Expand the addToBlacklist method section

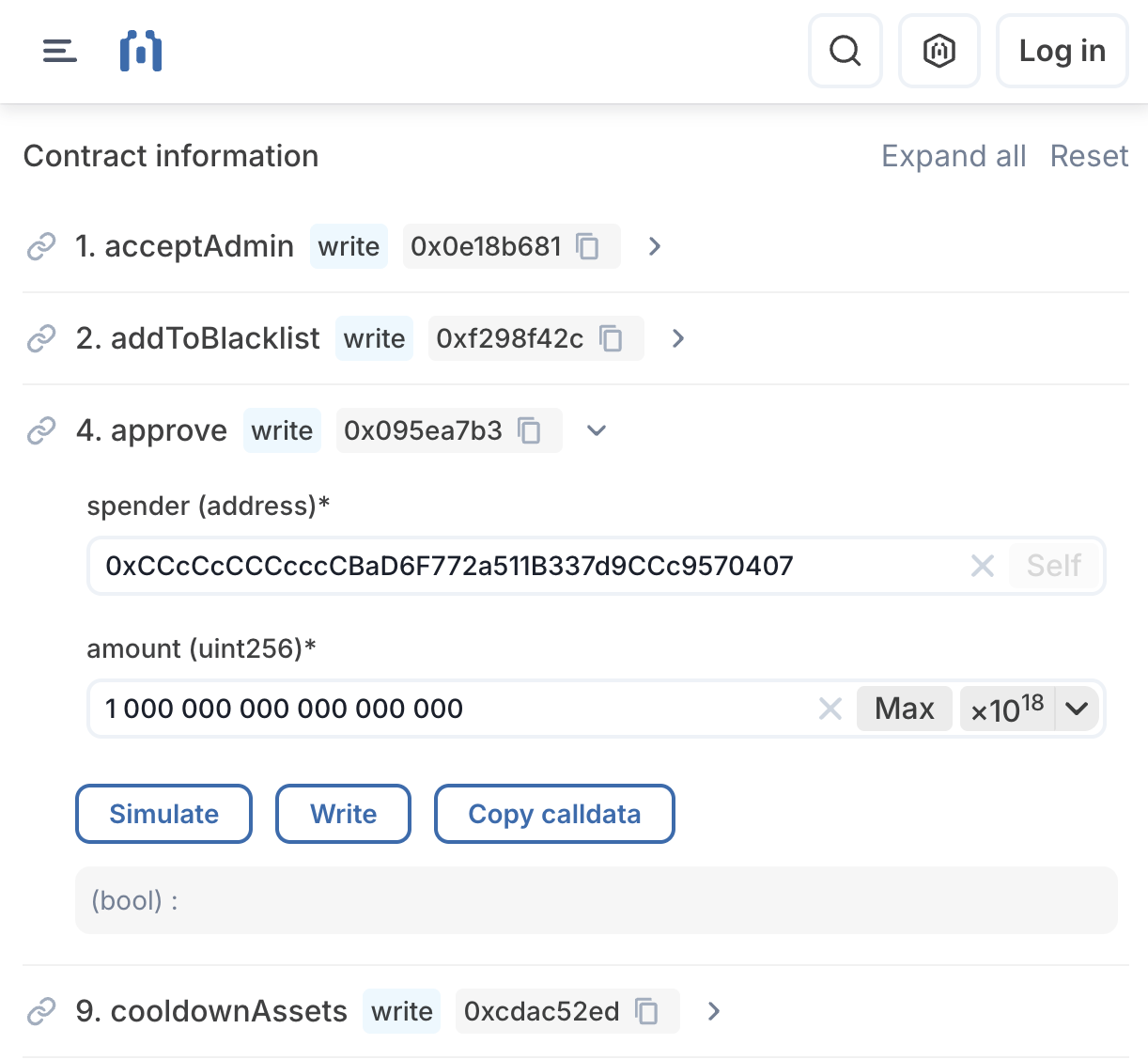point(678,338)
